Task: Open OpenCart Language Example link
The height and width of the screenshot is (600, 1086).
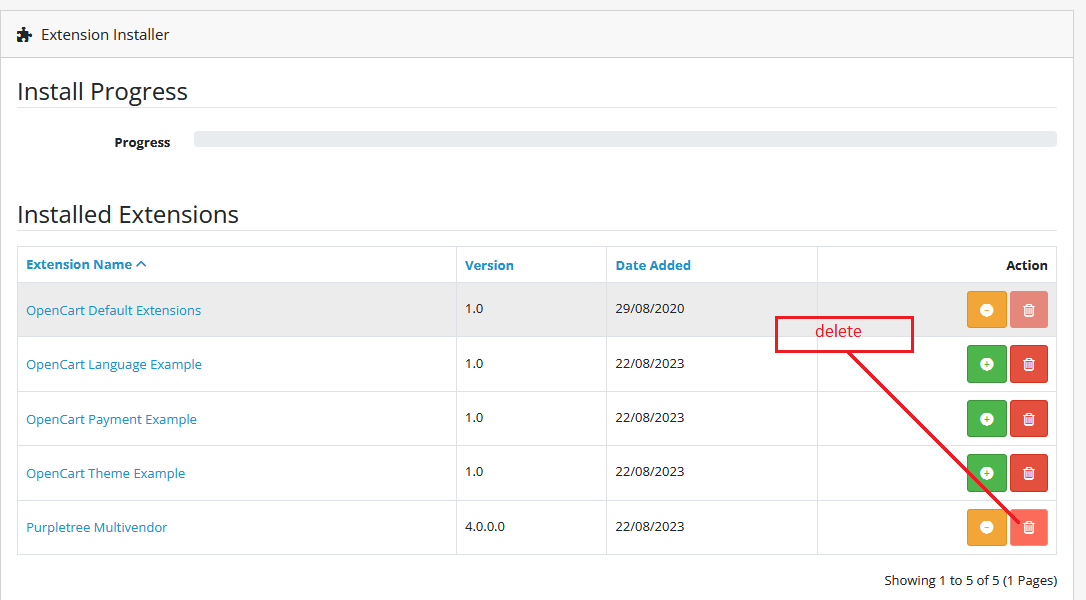Action: click(114, 364)
